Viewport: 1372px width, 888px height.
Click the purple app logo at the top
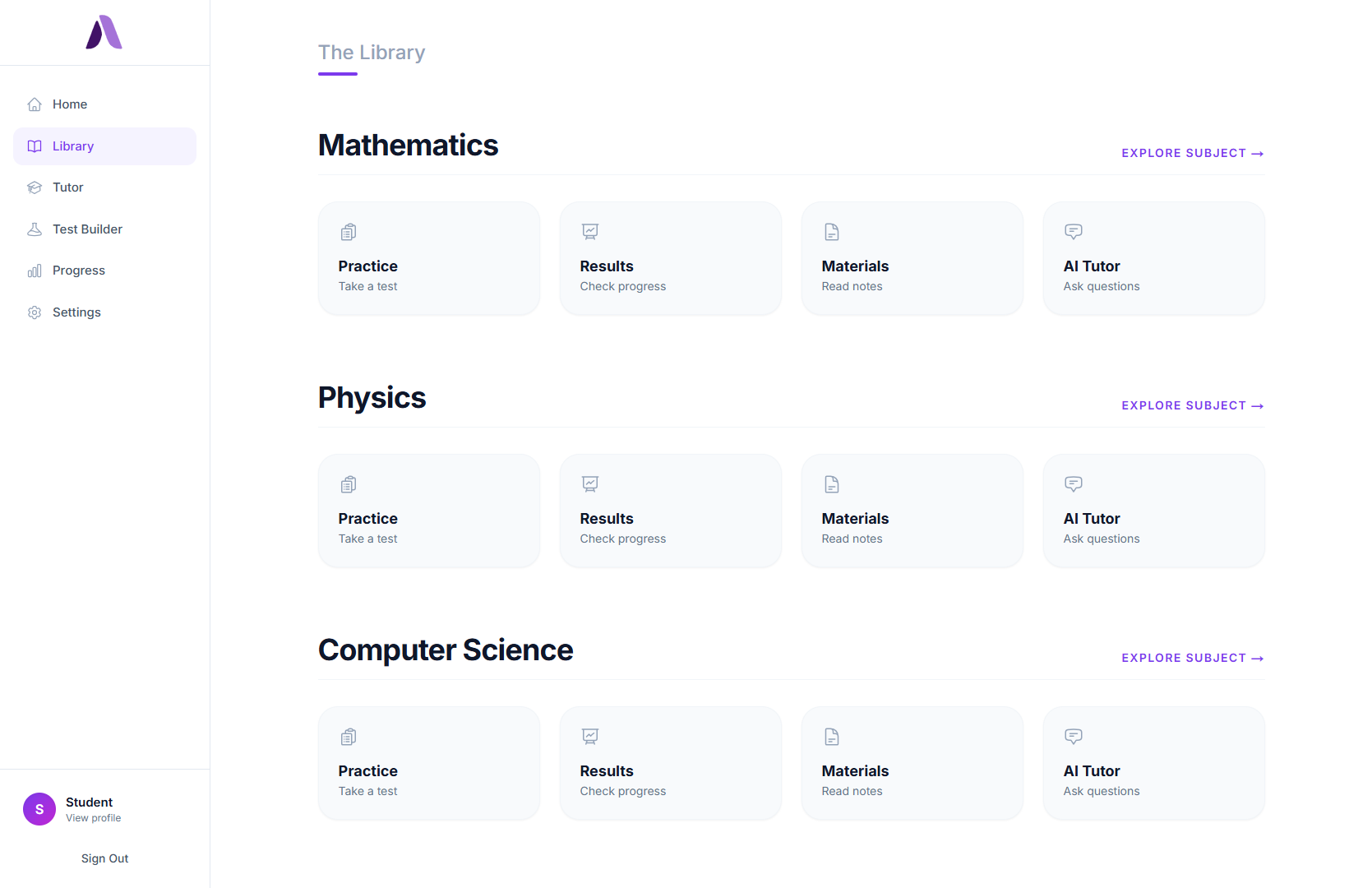104,32
